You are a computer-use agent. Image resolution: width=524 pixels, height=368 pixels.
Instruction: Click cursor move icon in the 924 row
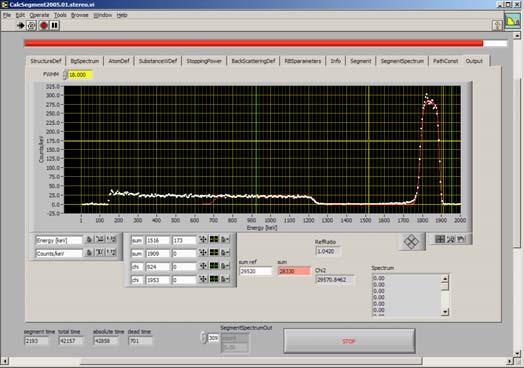tap(203, 266)
